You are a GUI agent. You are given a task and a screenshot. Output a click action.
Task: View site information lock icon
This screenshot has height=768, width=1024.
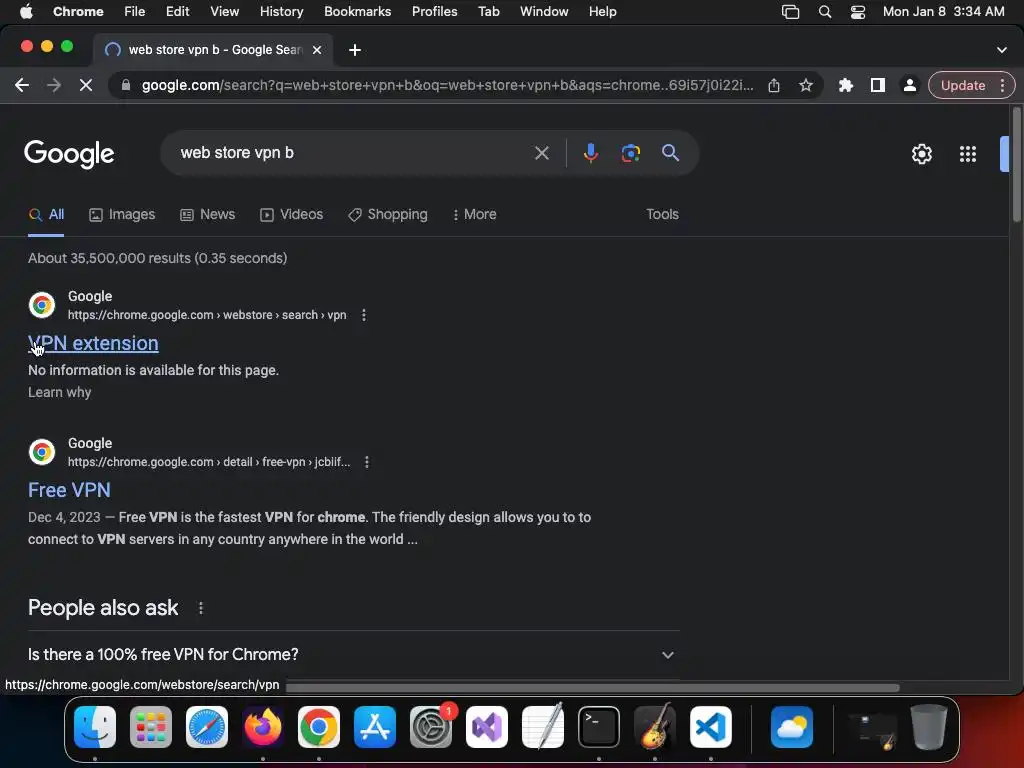point(126,86)
